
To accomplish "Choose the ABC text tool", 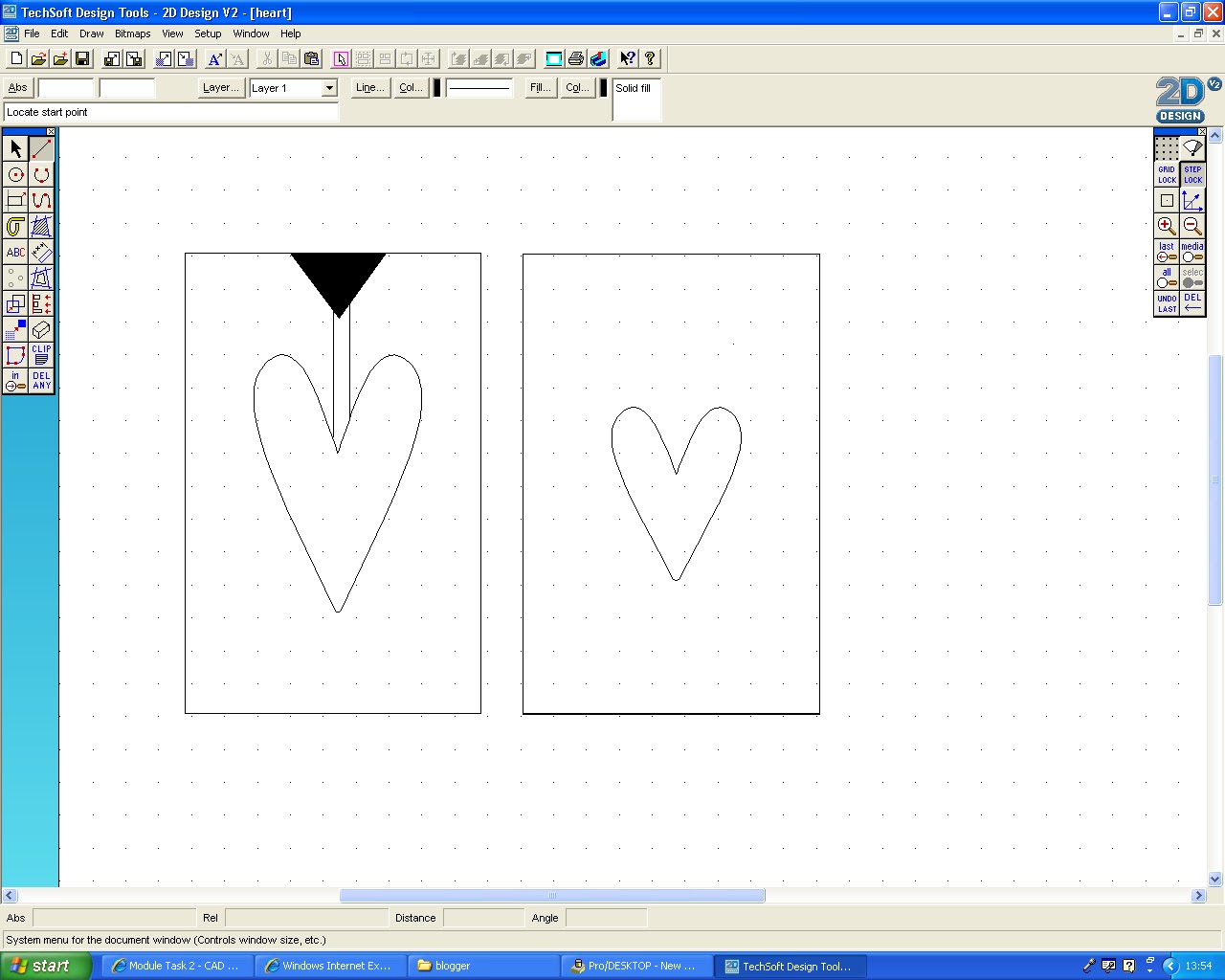I will pyautogui.click(x=14, y=252).
